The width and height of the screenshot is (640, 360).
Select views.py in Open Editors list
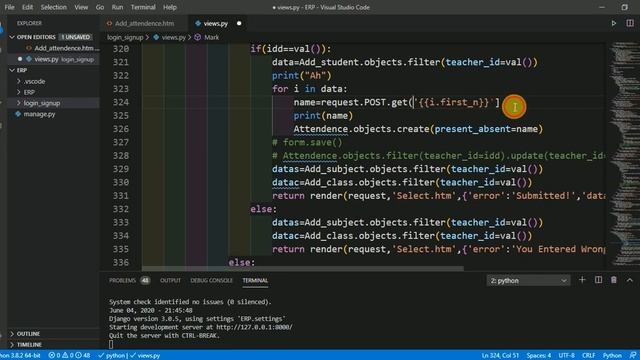click(54, 59)
